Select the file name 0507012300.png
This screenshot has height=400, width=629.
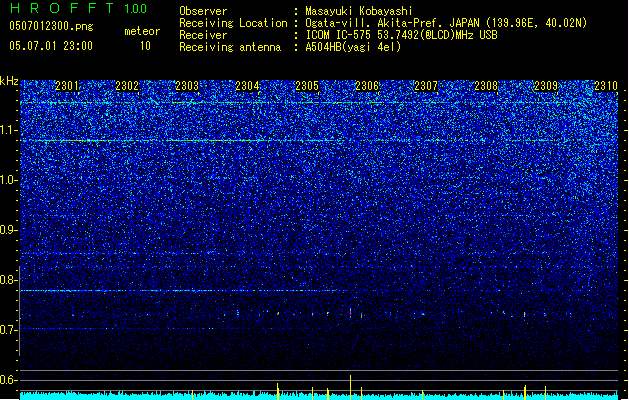point(51,26)
